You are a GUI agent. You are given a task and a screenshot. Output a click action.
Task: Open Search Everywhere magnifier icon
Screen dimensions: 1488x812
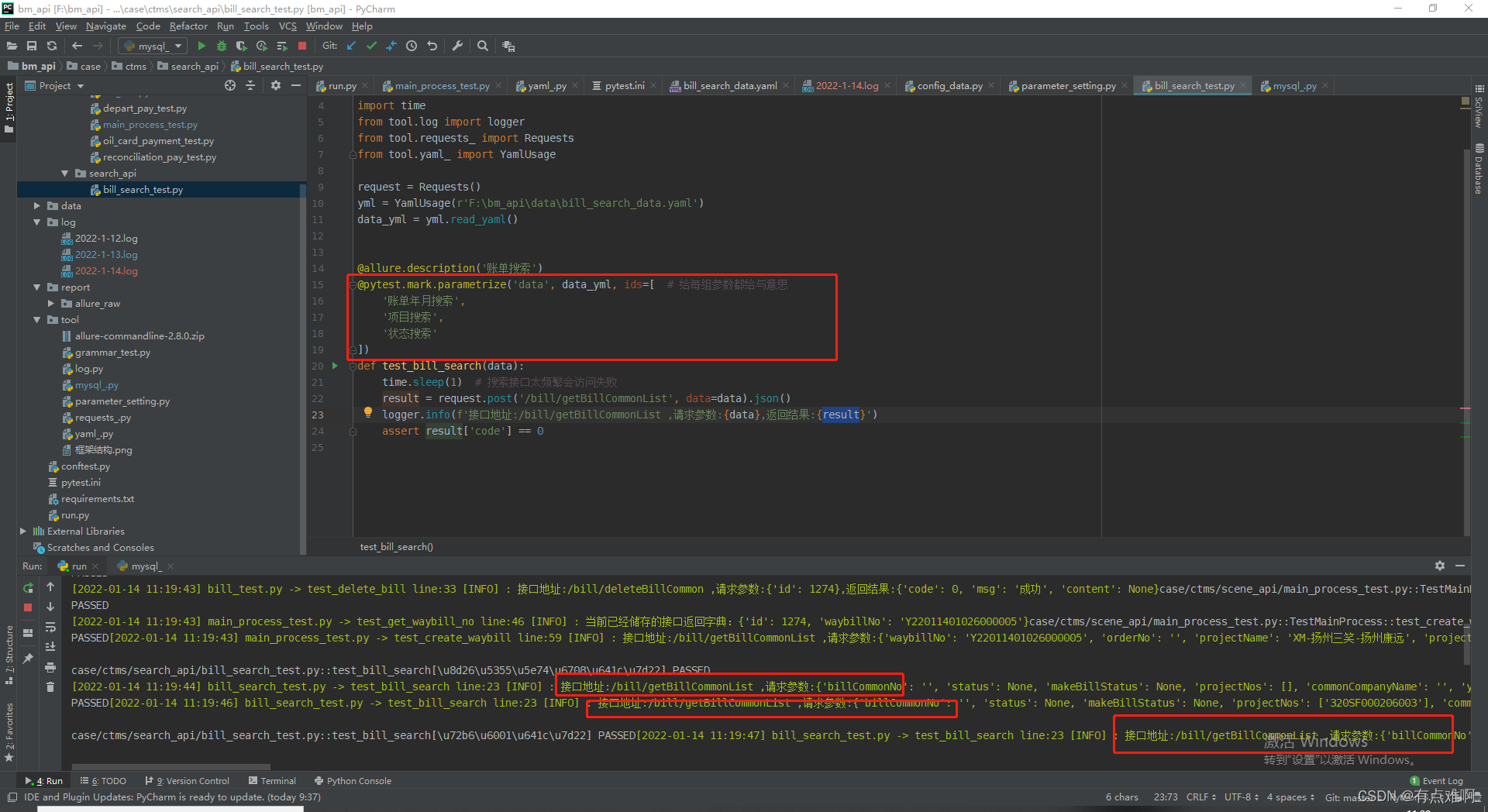[x=483, y=46]
